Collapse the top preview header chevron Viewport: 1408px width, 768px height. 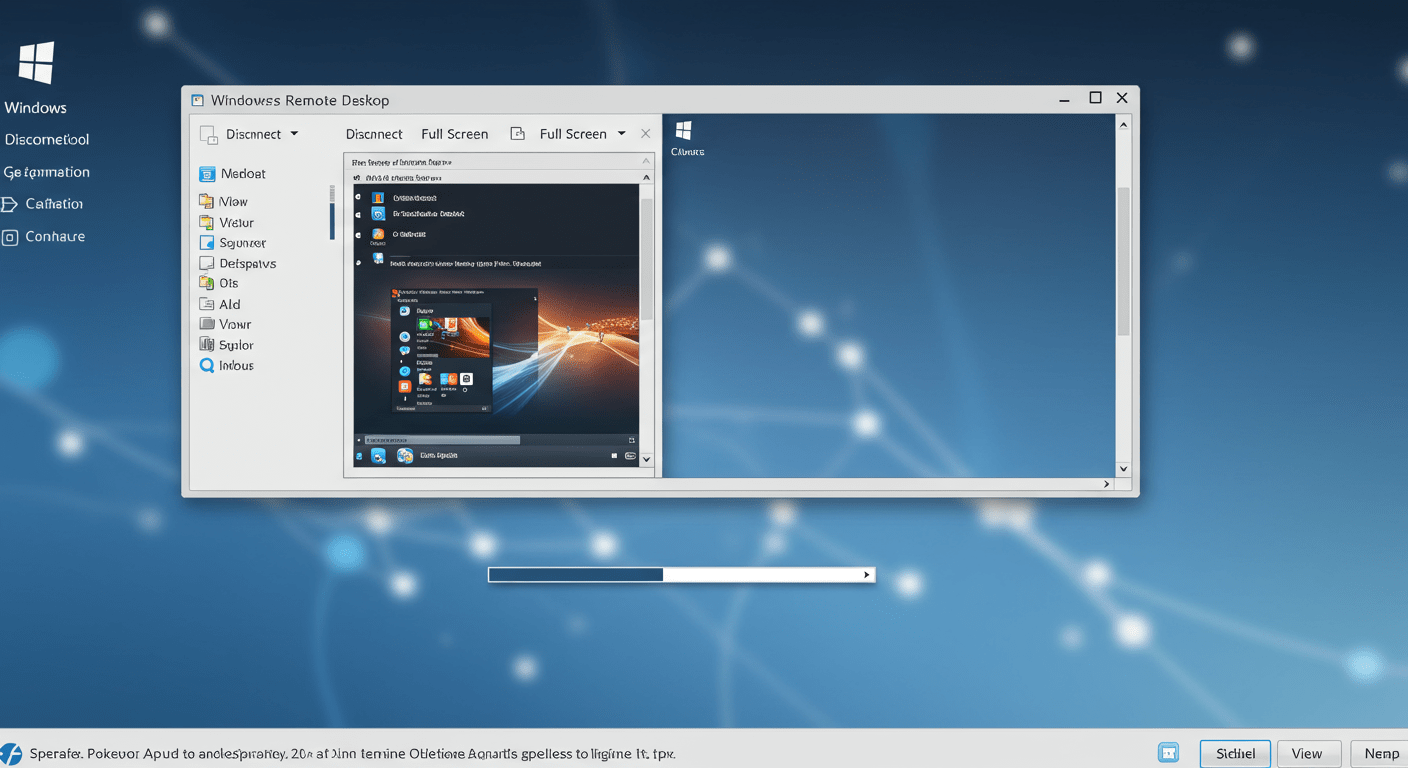[646, 161]
